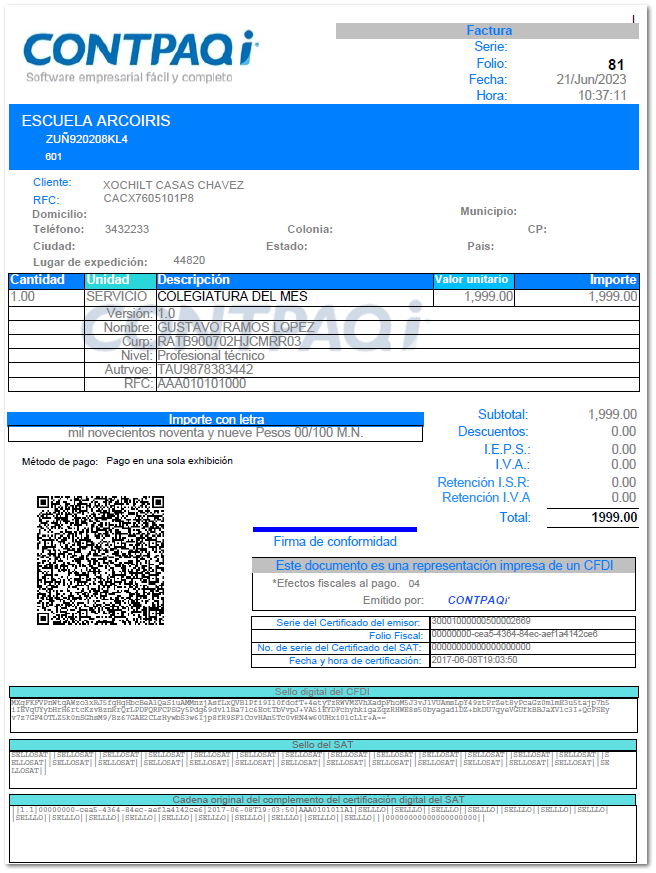Screen dimensions: 656x873
Task: Select student name GUSTAVO RAMOS LOPEZ
Action: [236, 327]
